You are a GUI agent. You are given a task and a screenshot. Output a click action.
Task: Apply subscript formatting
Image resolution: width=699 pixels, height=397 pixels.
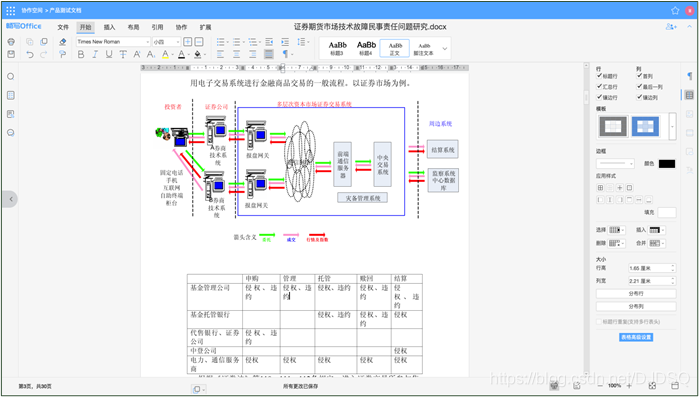click(x=151, y=54)
